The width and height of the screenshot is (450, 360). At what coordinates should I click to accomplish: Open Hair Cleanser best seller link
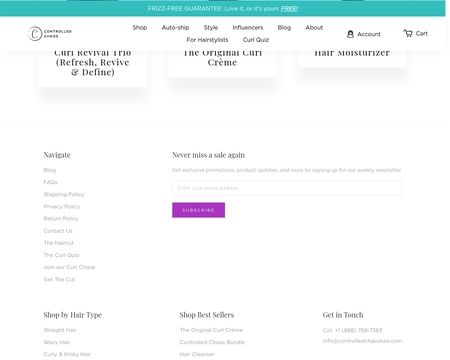pyautogui.click(x=197, y=354)
